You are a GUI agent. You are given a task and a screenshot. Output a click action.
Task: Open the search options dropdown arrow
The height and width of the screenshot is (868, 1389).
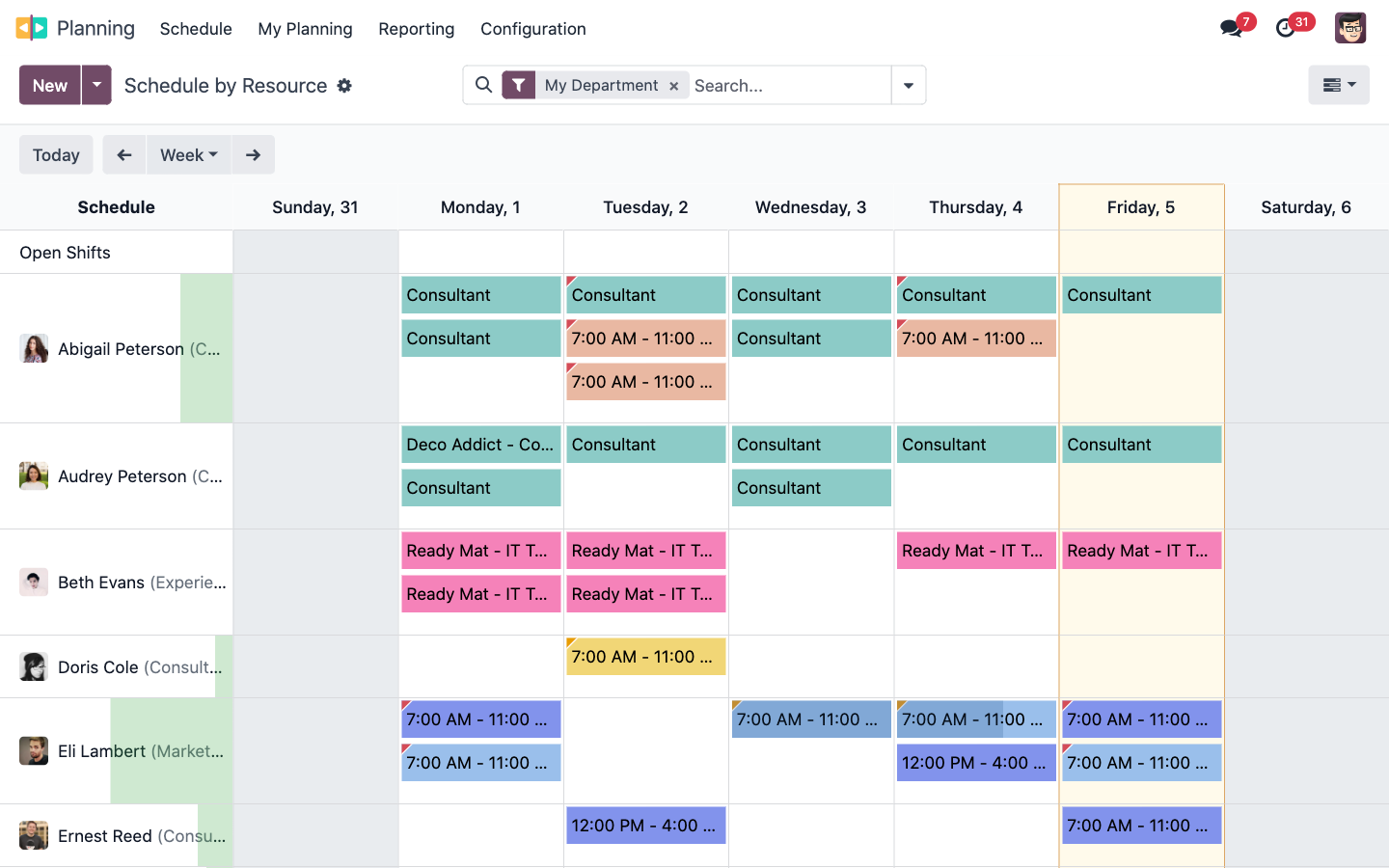pyautogui.click(x=908, y=85)
